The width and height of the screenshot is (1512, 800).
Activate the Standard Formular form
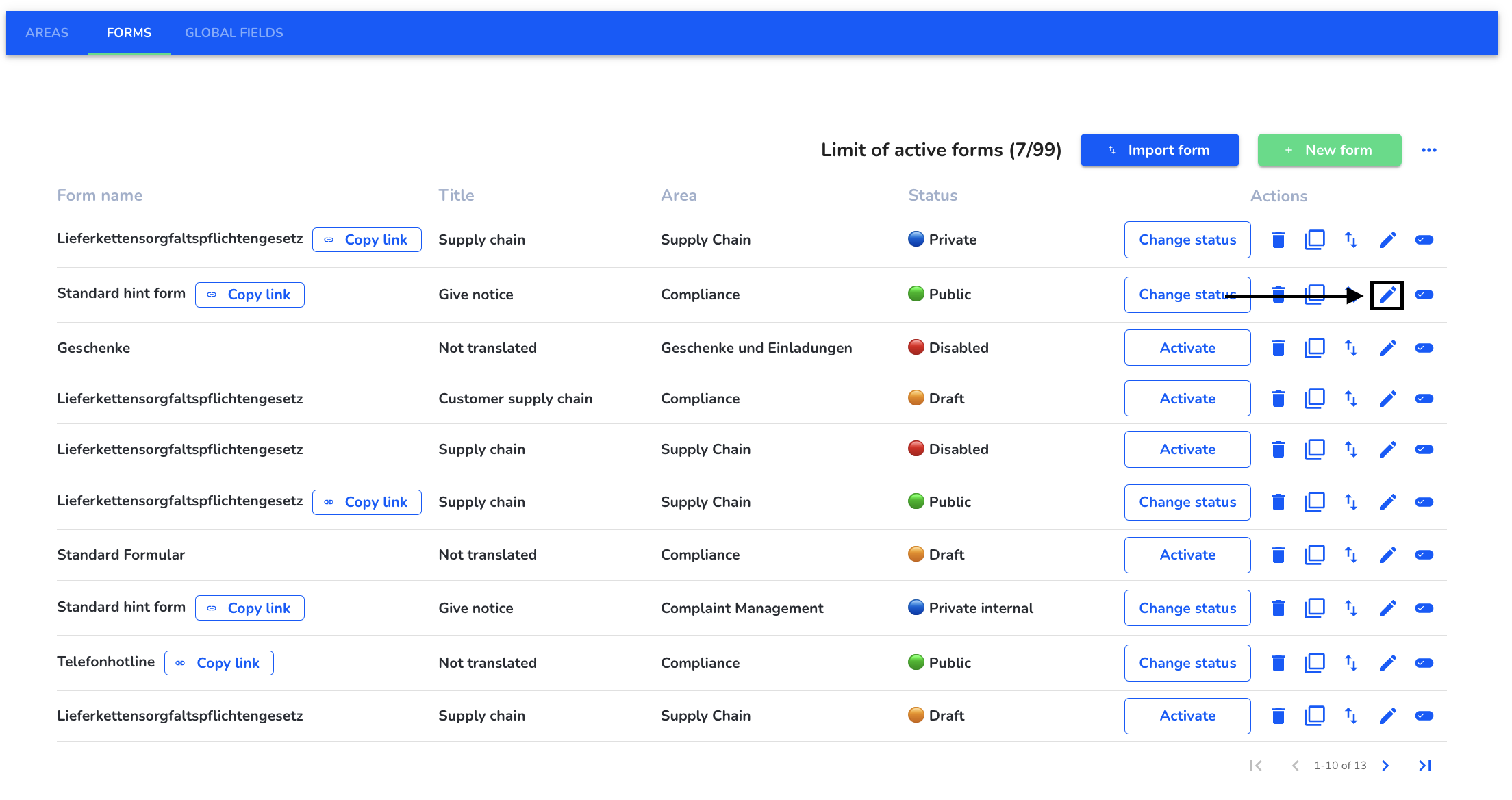(x=1187, y=555)
